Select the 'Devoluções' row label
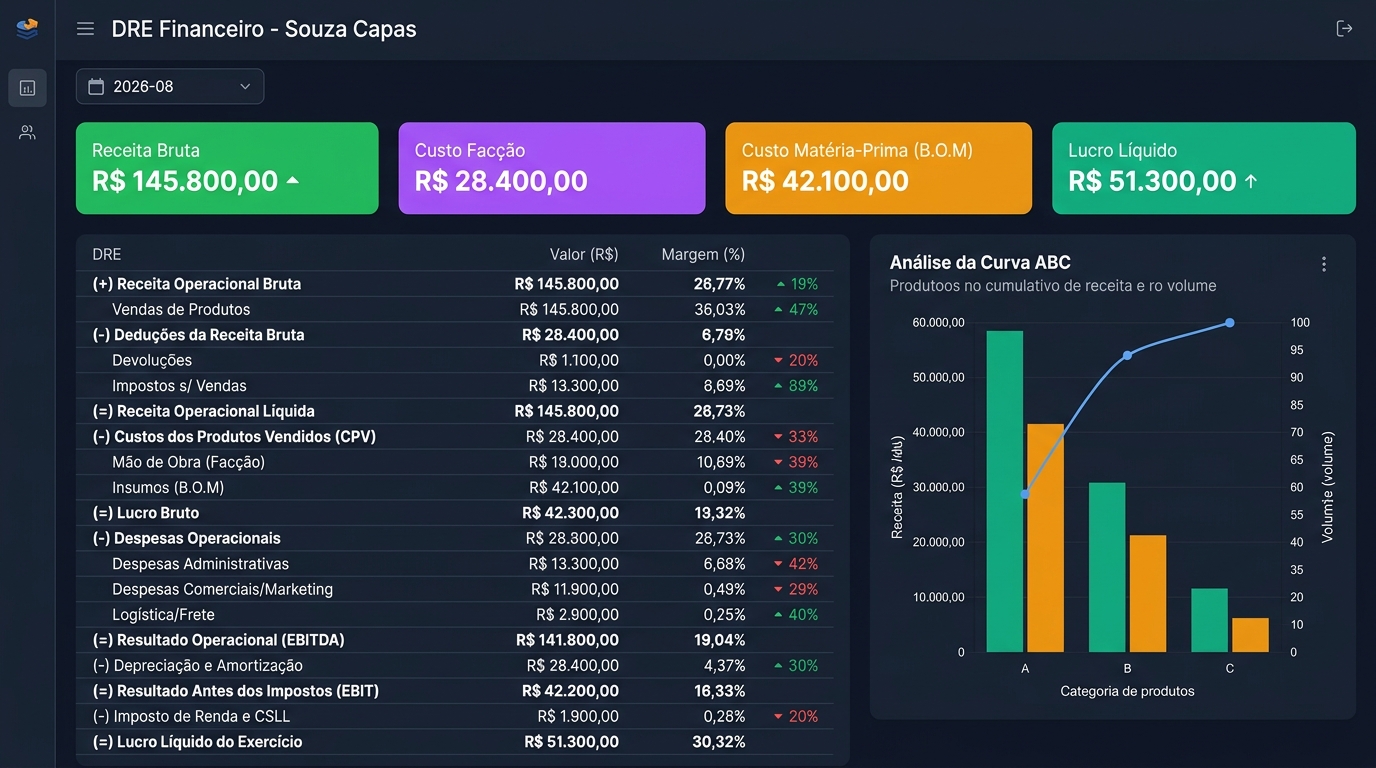The width and height of the screenshot is (1376, 768). [152, 361]
